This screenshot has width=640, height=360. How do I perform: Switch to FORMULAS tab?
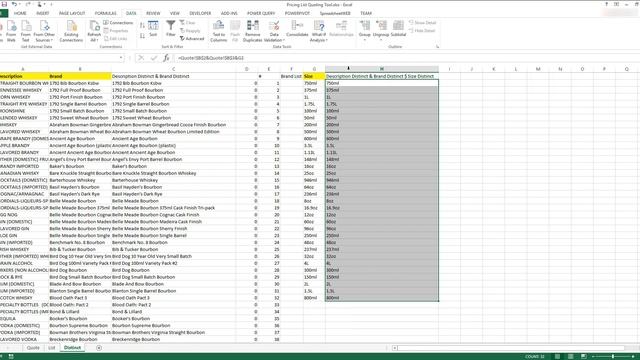[x=105, y=13]
